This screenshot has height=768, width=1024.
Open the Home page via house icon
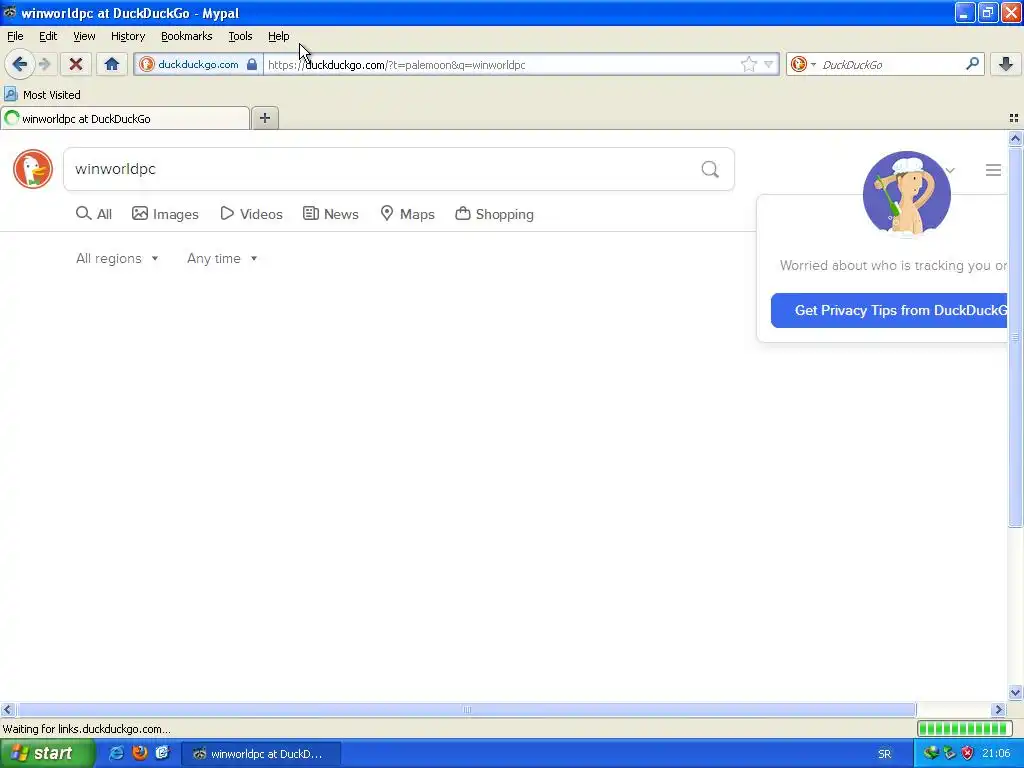pos(112,64)
